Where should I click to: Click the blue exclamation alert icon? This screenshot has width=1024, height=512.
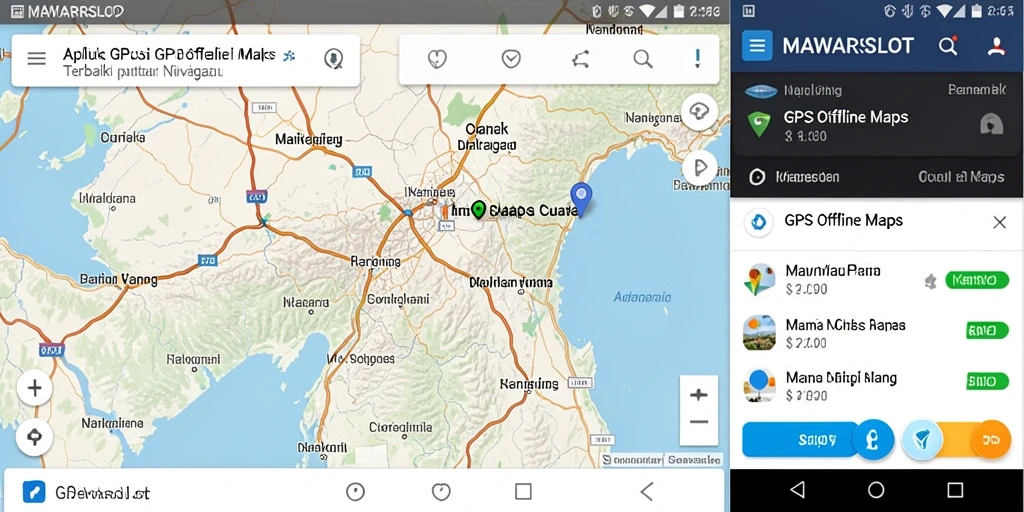pyautogui.click(x=697, y=59)
